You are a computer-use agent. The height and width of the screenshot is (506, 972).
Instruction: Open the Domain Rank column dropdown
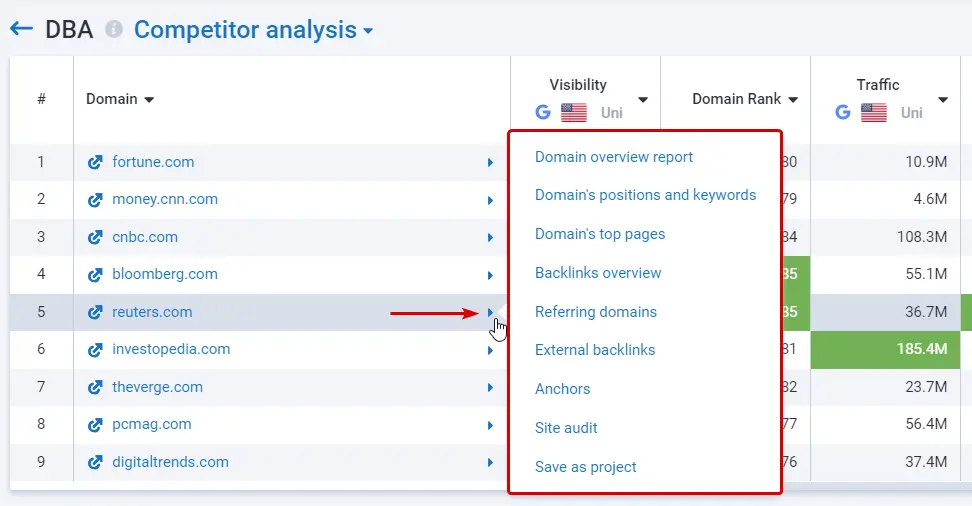tap(793, 100)
